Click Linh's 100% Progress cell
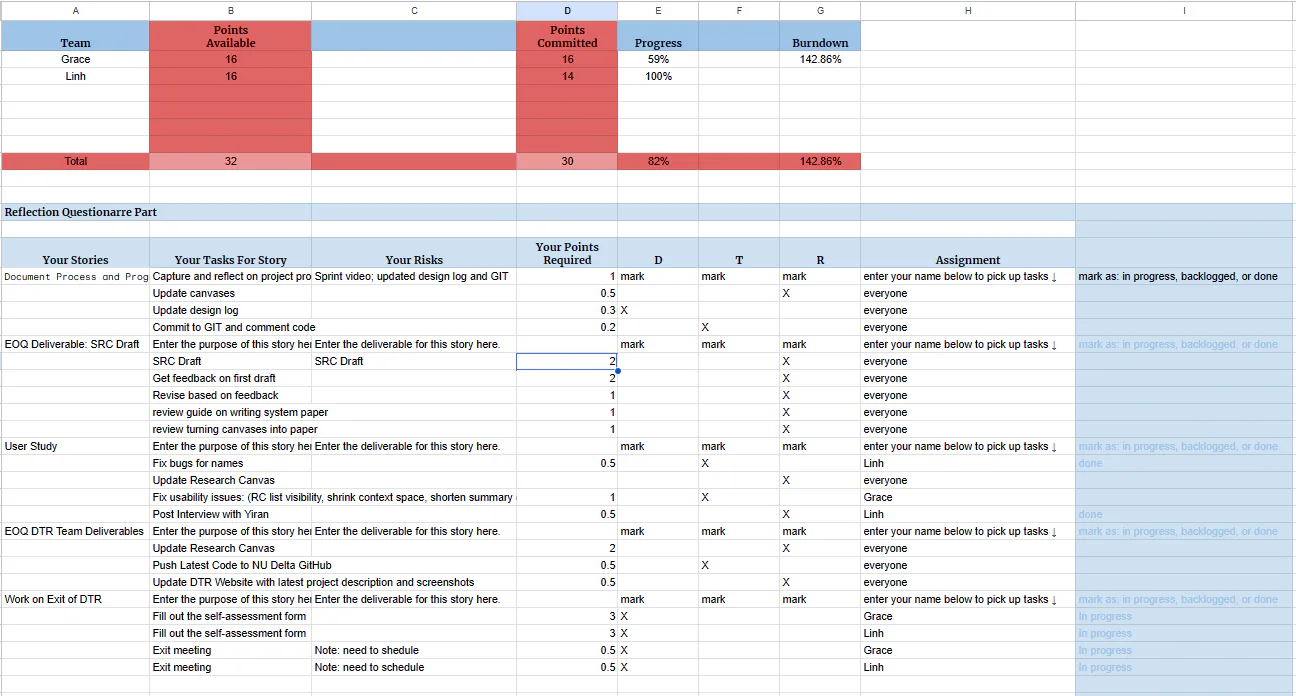Viewport: 1296px width, 696px height. 658,77
